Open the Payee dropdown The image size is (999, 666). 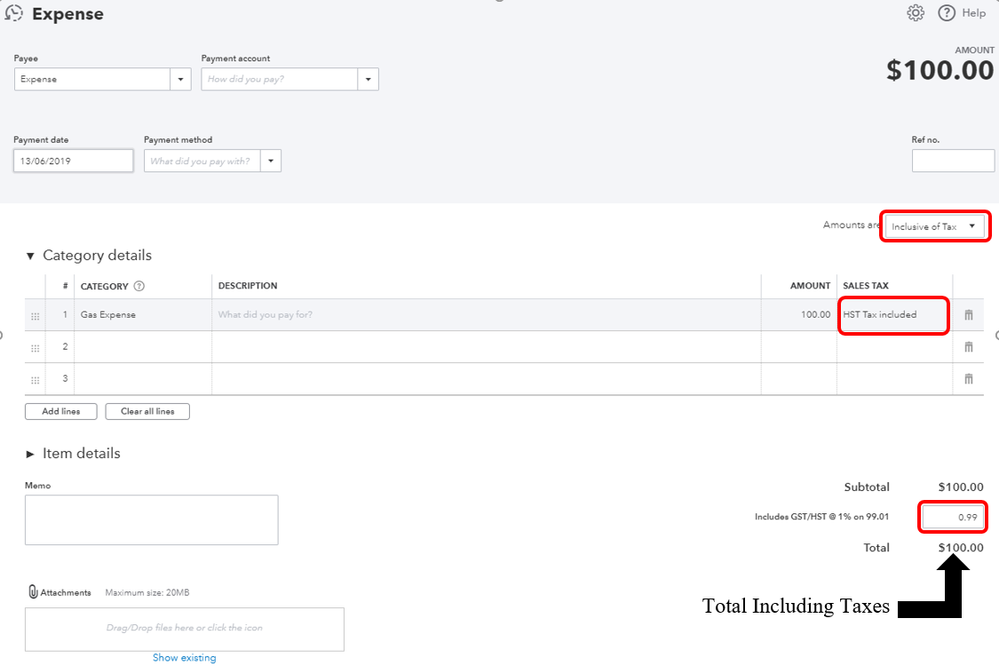click(x=181, y=79)
